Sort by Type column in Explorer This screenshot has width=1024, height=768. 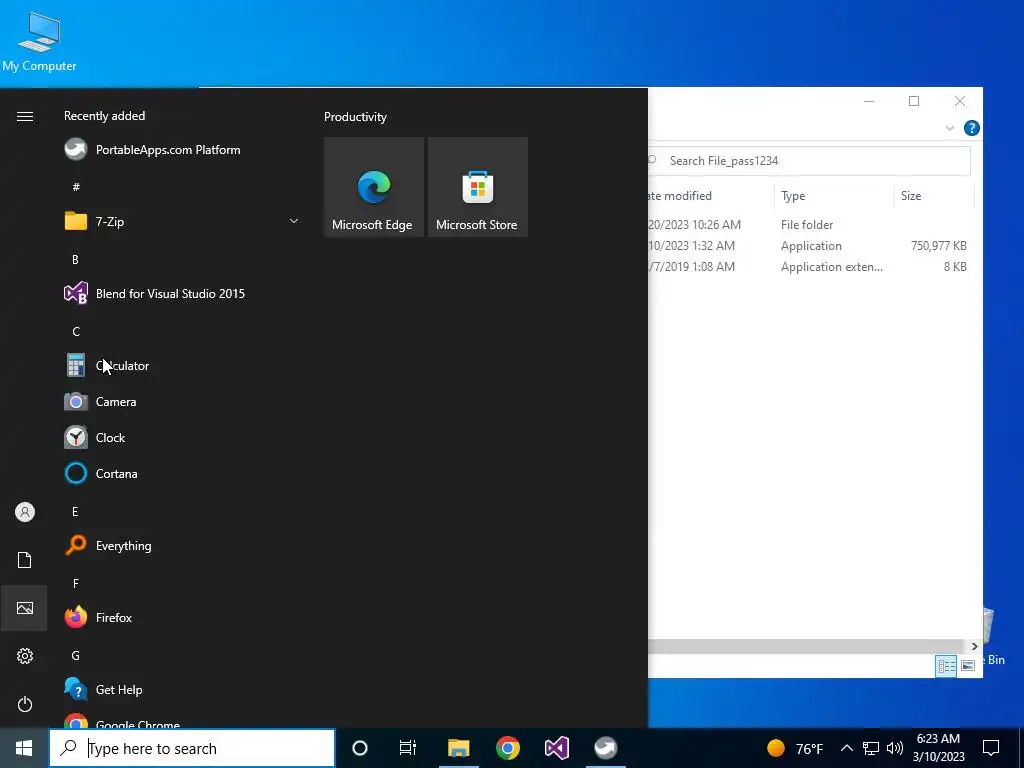(833, 196)
